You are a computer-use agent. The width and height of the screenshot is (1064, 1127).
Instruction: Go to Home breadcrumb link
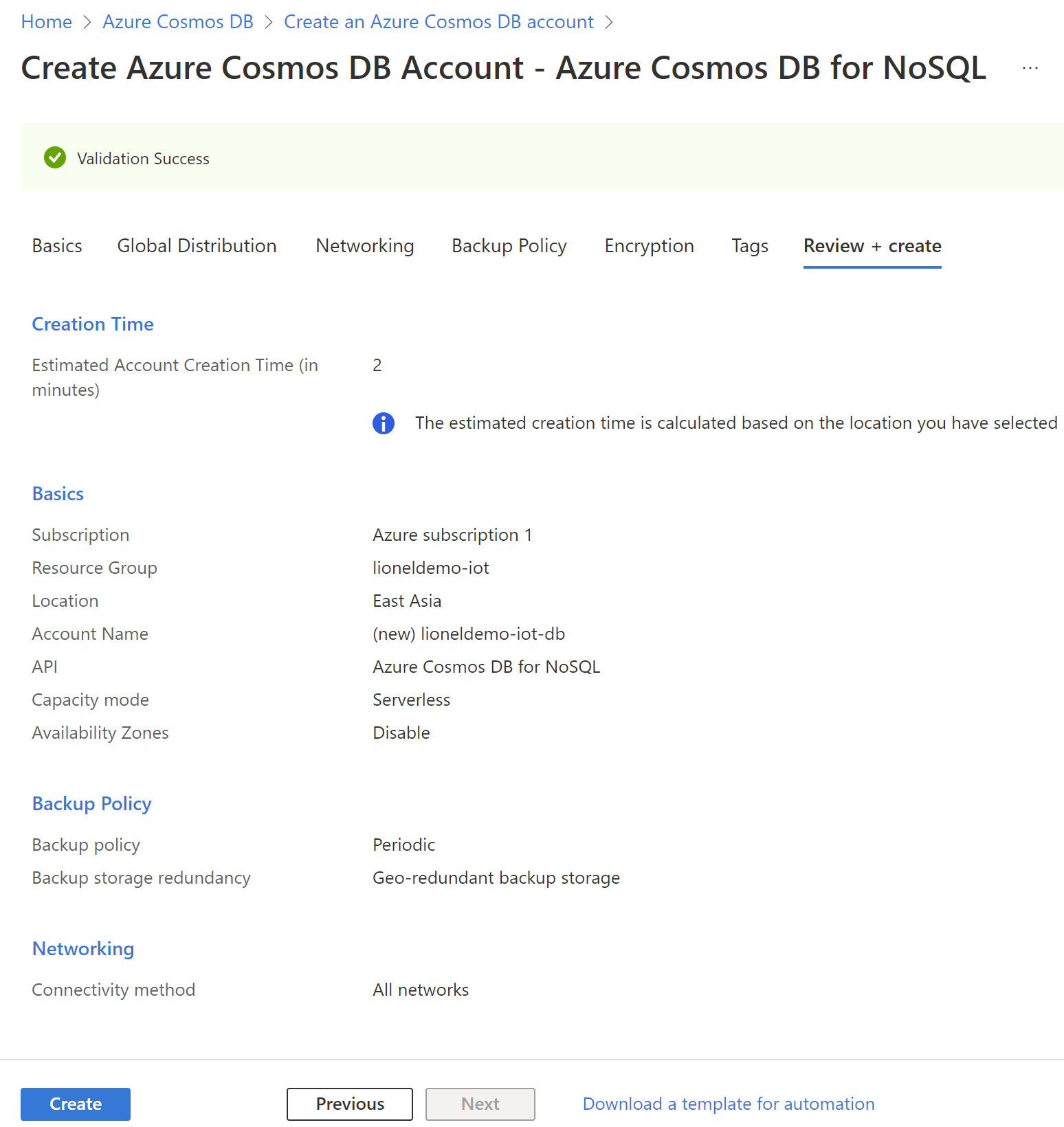coord(47,22)
